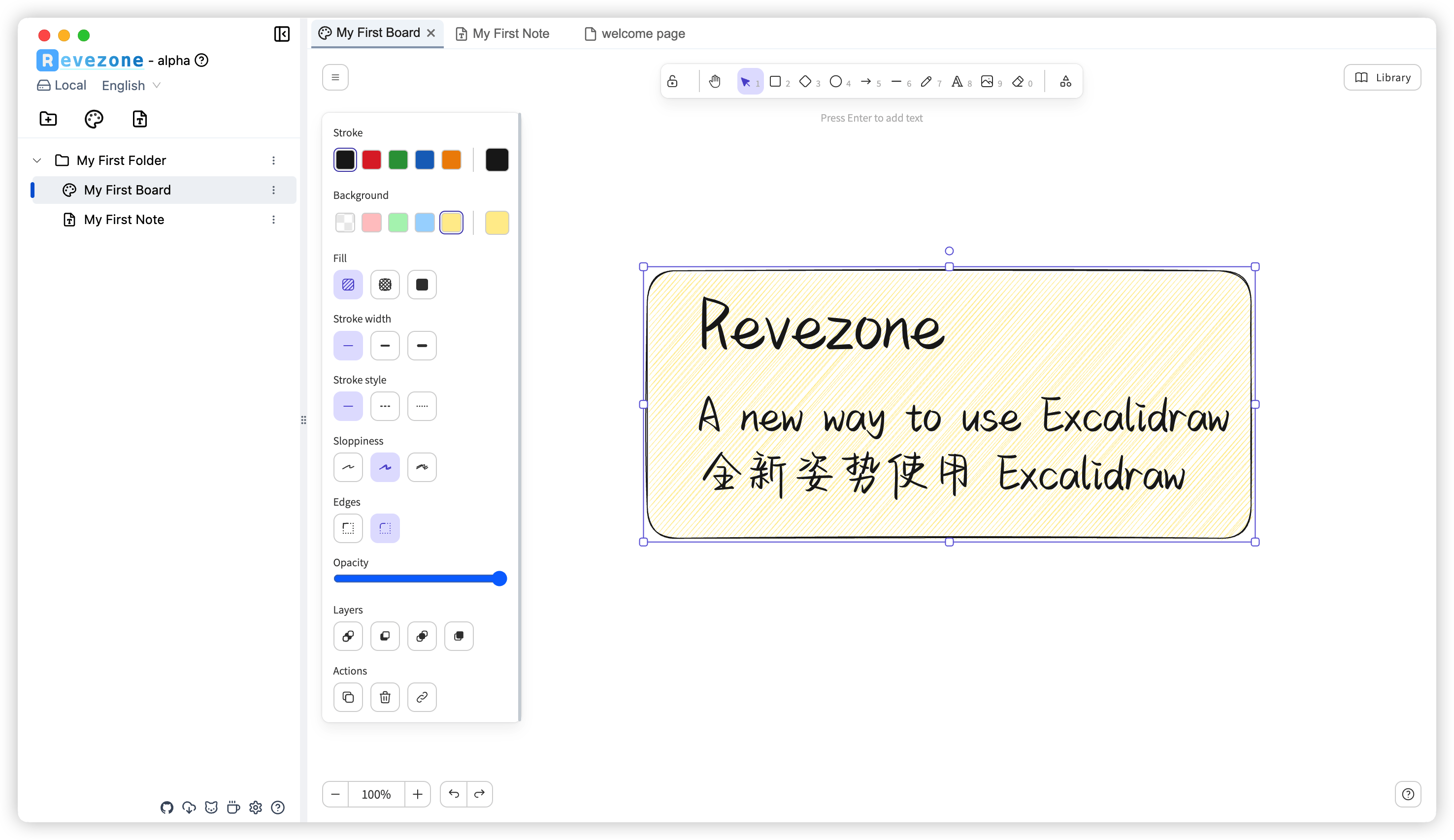Viewport: 1454px width, 840px height.
Task: Pick the Insert Image tool
Action: click(x=987, y=81)
